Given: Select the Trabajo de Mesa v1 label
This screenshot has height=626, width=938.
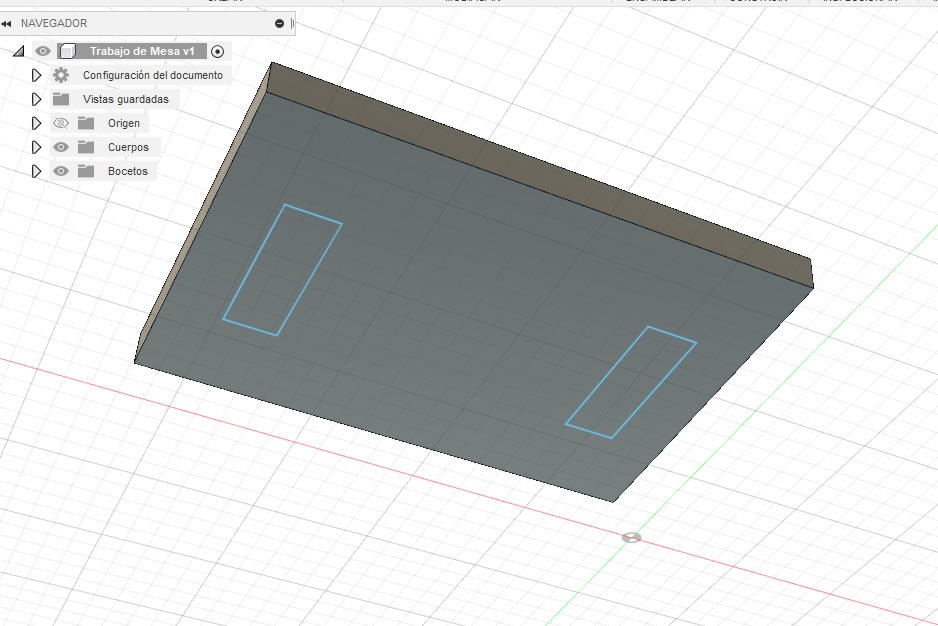Looking at the screenshot, I should coord(142,51).
